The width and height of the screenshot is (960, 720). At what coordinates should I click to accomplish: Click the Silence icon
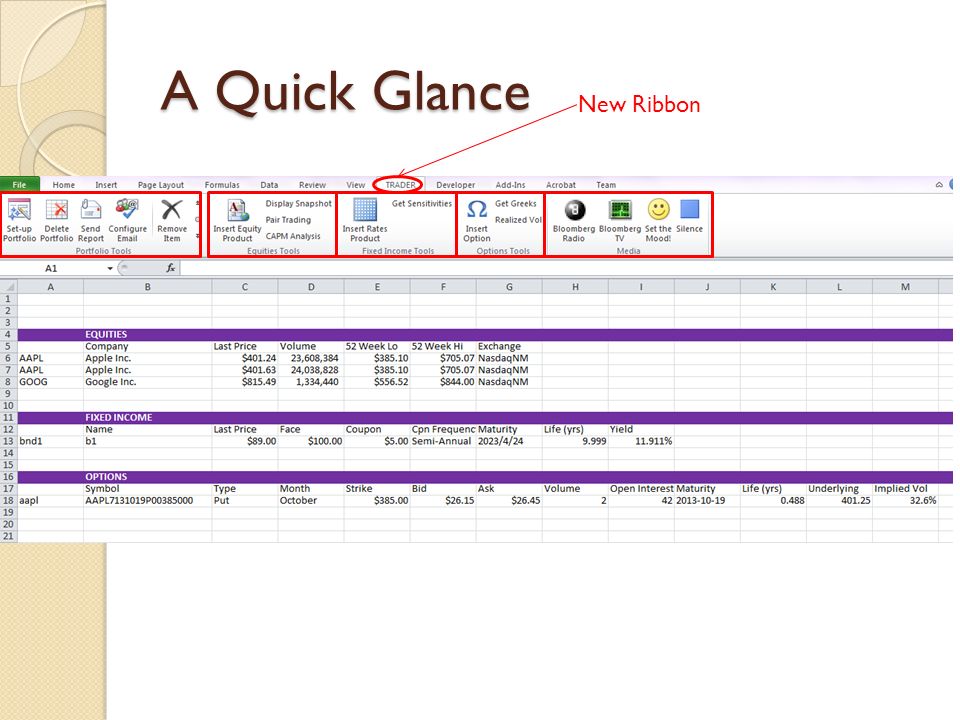689,209
